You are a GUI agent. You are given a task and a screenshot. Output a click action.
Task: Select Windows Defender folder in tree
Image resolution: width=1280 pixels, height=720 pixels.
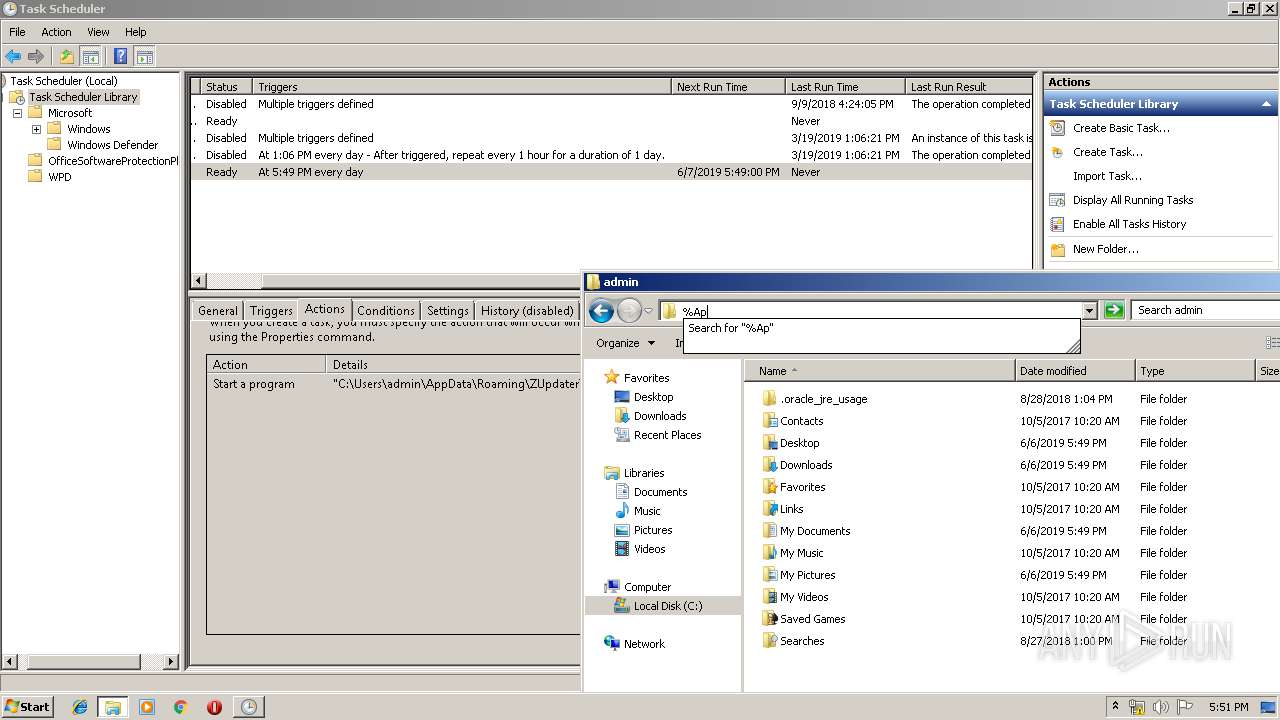pos(112,145)
